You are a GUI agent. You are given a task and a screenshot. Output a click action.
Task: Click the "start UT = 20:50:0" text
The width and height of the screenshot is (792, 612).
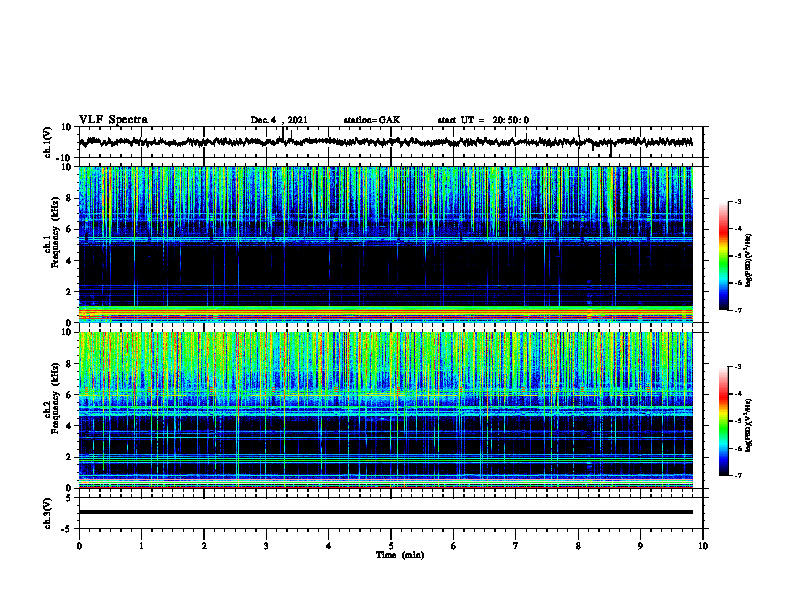(483, 120)
